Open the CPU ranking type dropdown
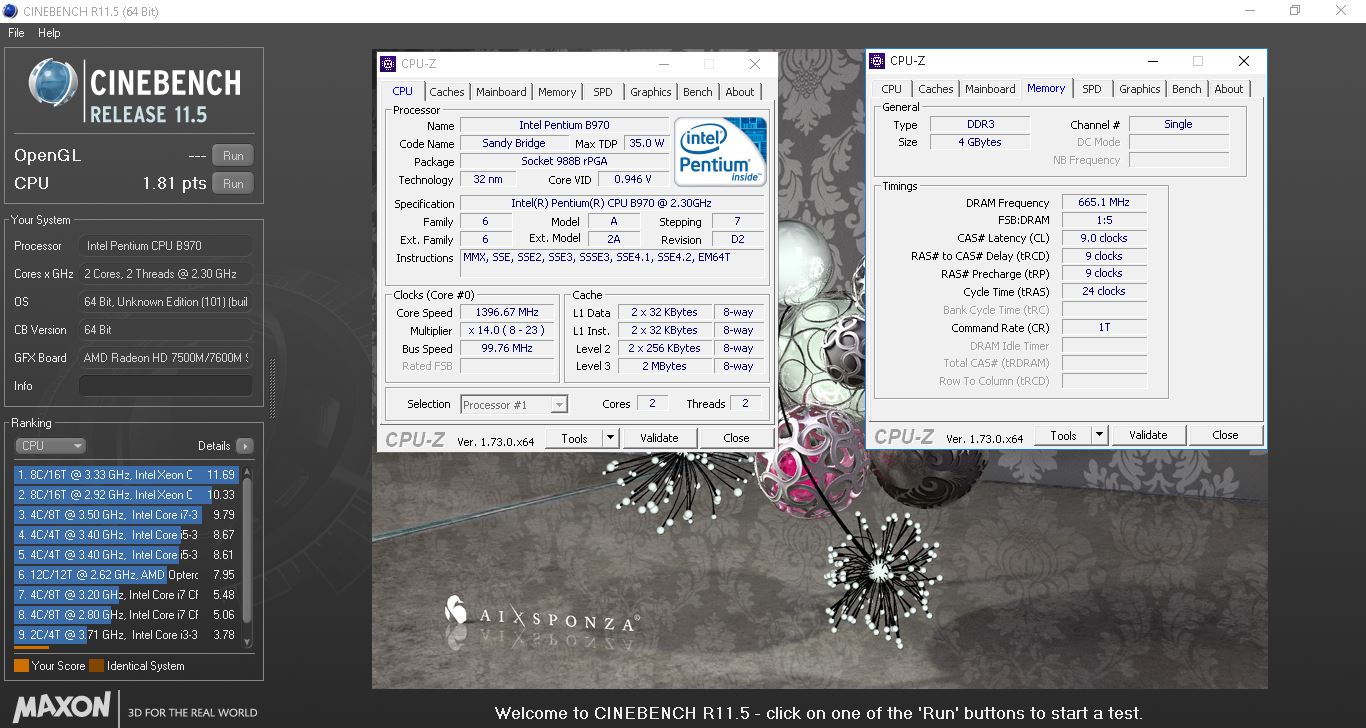 pos(50,446)
